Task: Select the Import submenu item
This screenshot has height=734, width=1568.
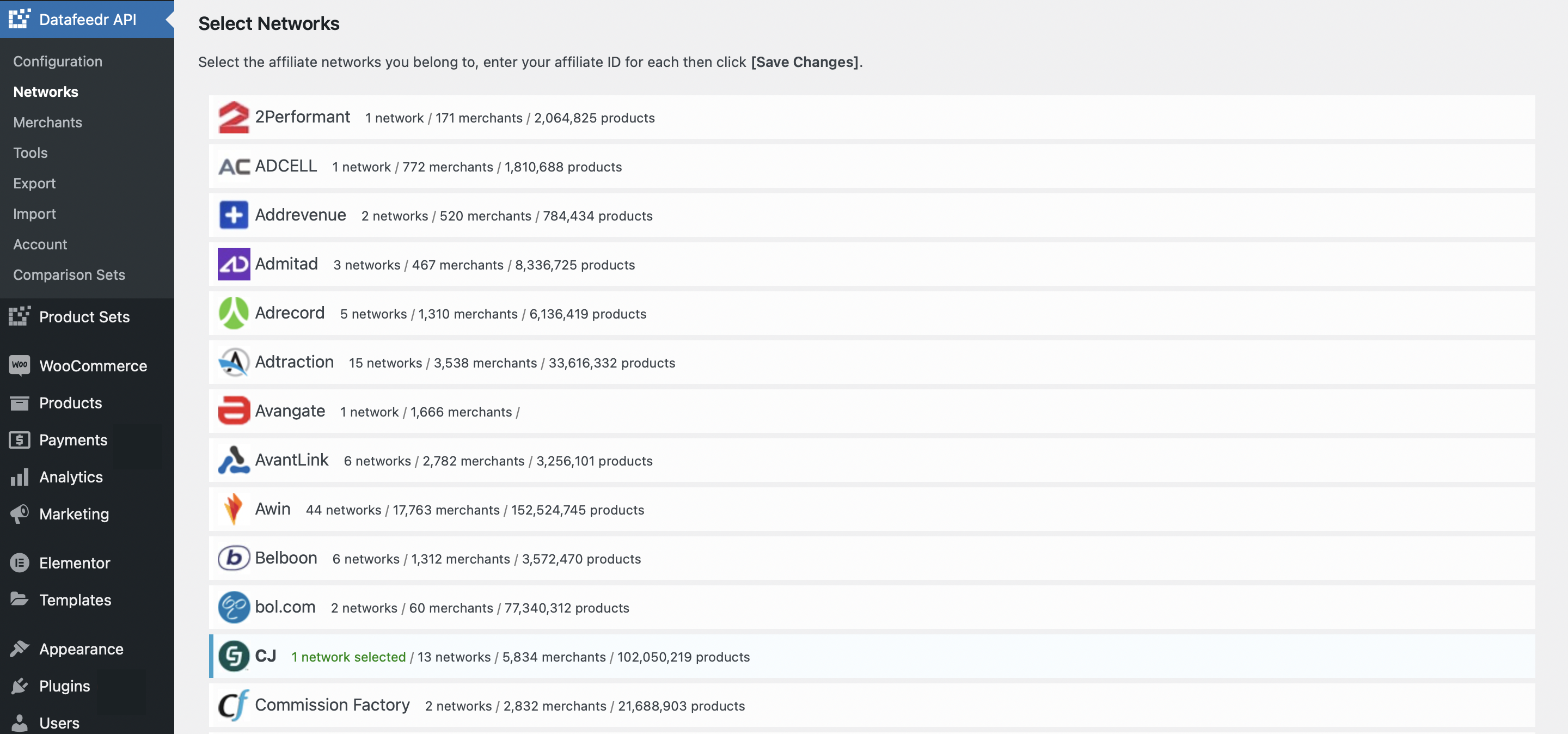Action: (x=34, y=213)
